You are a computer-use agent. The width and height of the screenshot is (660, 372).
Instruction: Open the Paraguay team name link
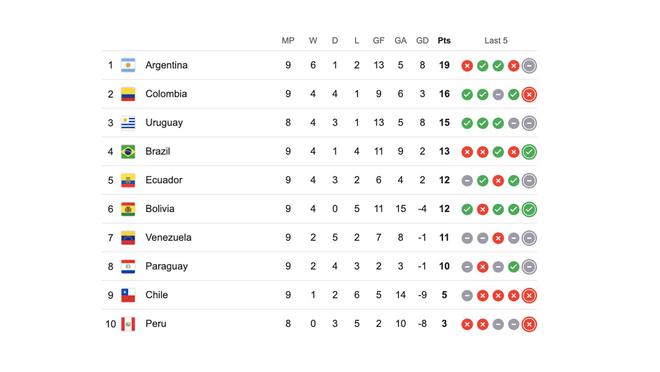pos(167,266)
